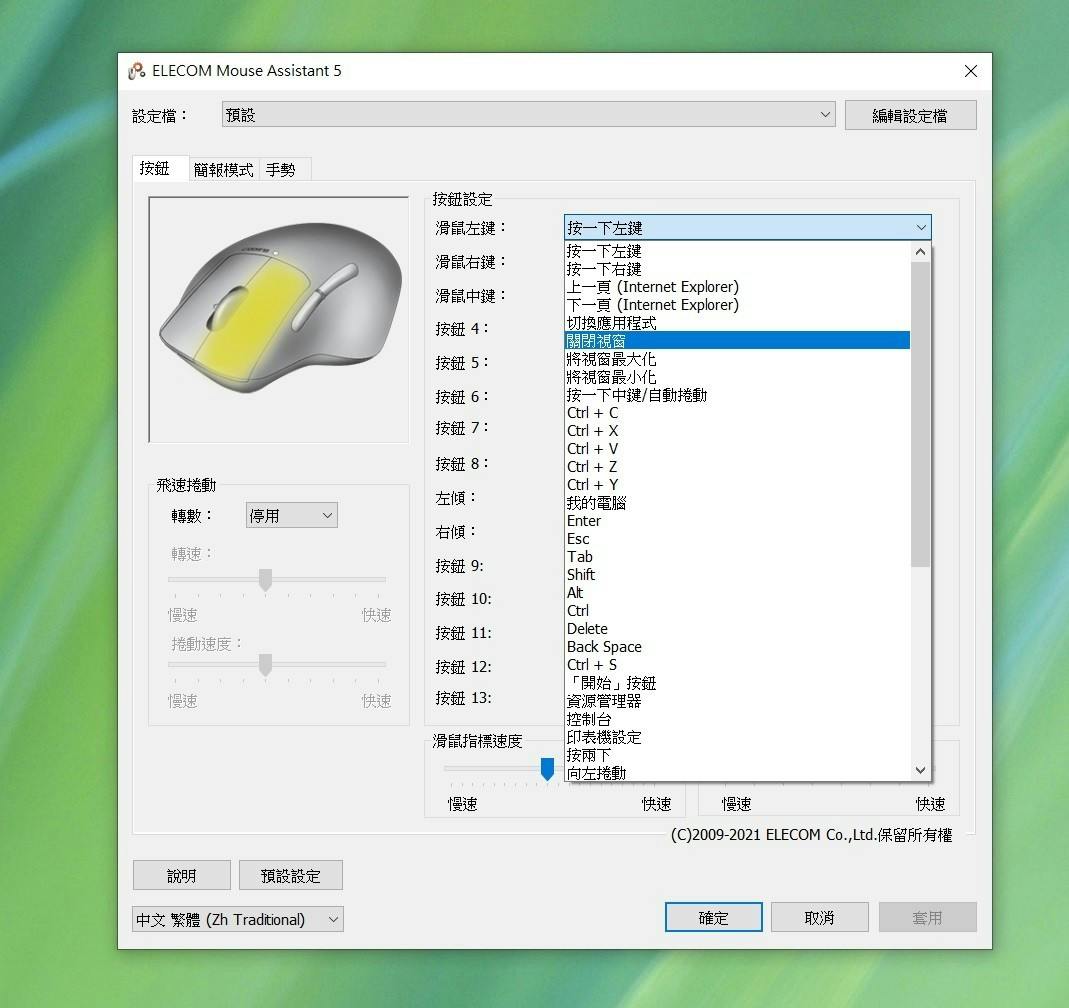This screenshot has width=1069, height=1008.
Task: Choose 印表機設定 from the list
Action: click(738, 737)
